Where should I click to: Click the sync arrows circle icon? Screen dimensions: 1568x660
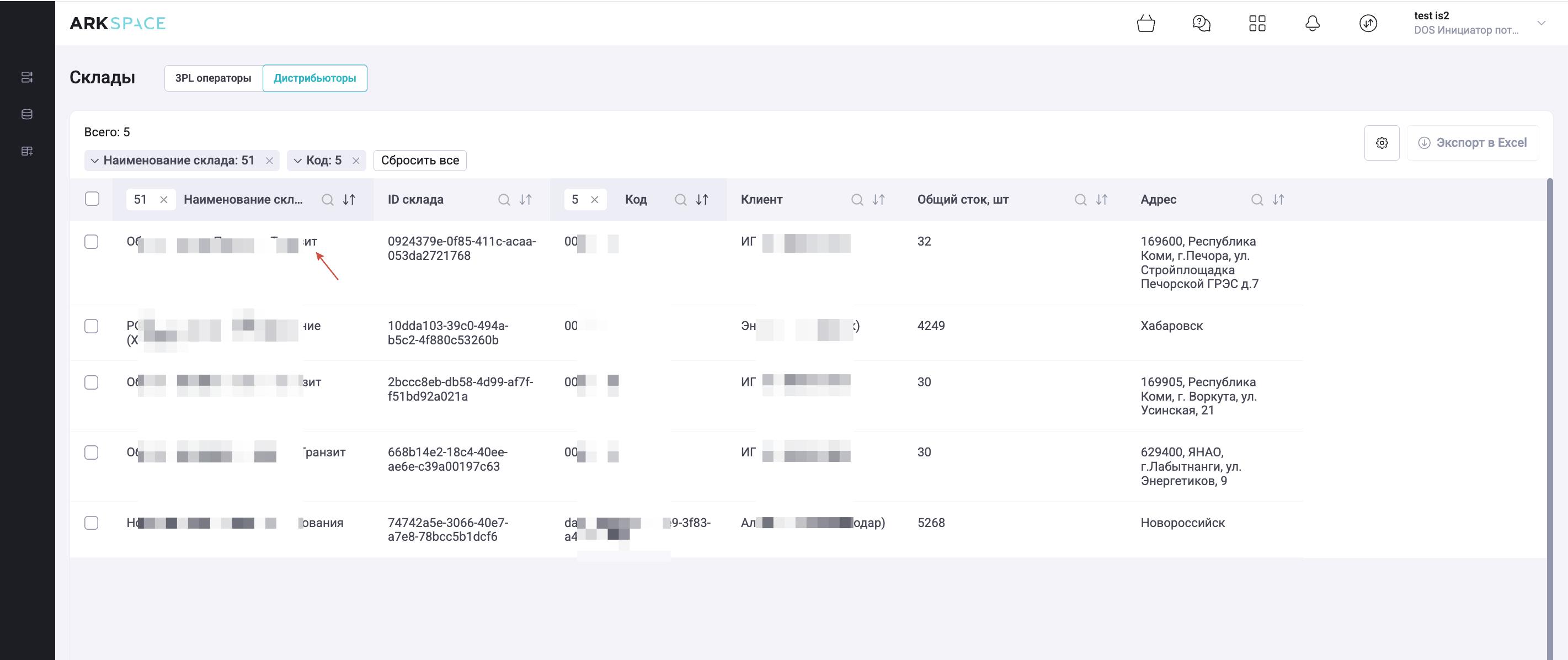point(1368,24)
